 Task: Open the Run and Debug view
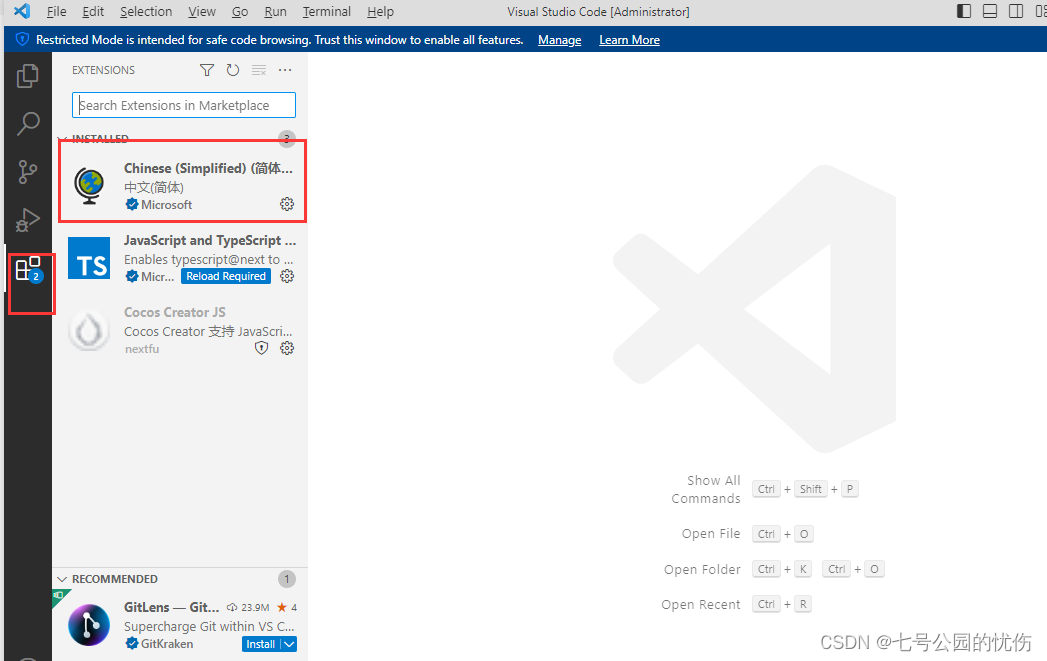coord(27,220)
